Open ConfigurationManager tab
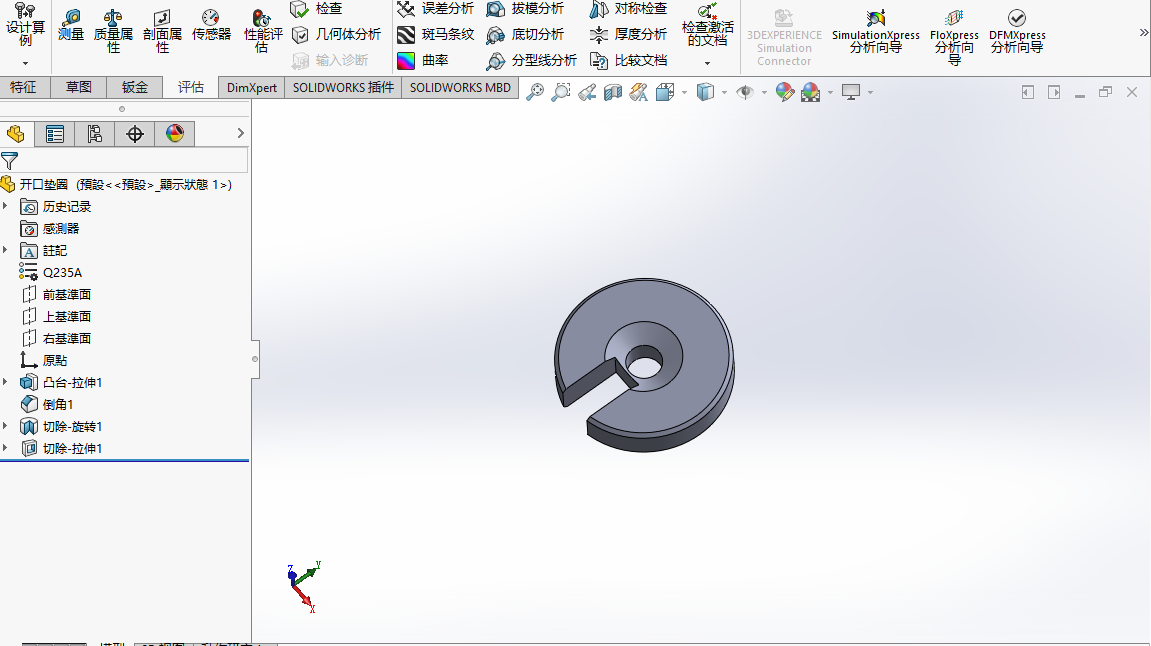The height and width of the screenshot is (646, 1151). click(95, 134)
